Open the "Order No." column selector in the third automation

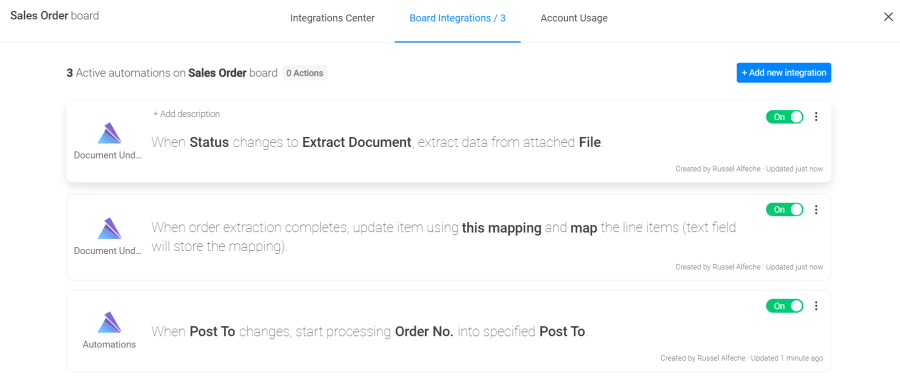point(425,332)
